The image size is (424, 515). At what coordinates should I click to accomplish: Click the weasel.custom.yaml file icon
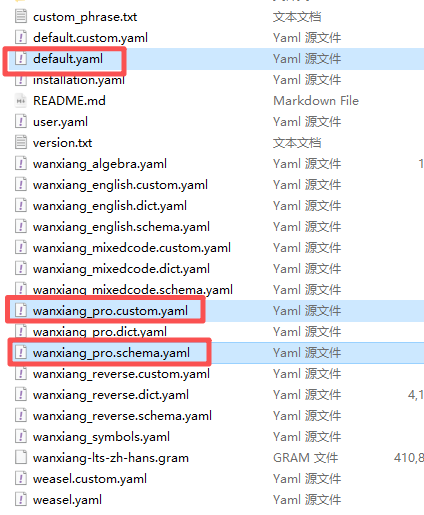[x=21, y=478]
